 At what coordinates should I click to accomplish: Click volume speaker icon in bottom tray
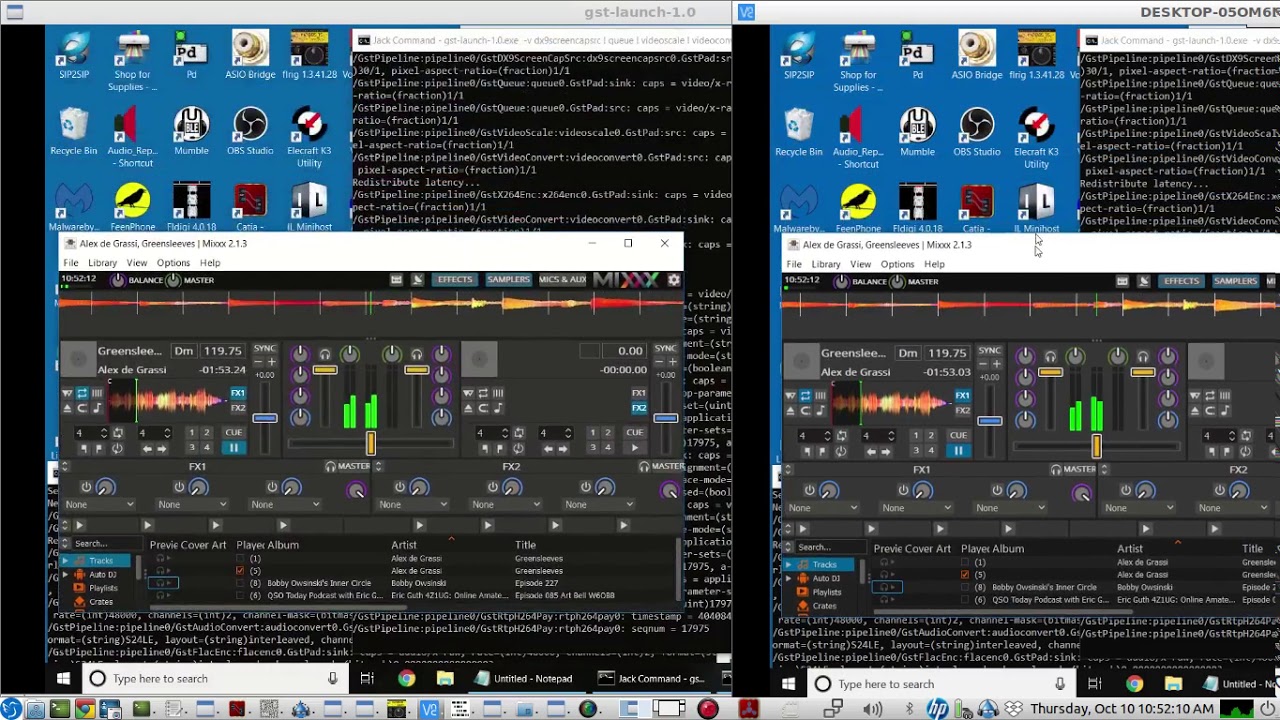(x=873, y=709)
